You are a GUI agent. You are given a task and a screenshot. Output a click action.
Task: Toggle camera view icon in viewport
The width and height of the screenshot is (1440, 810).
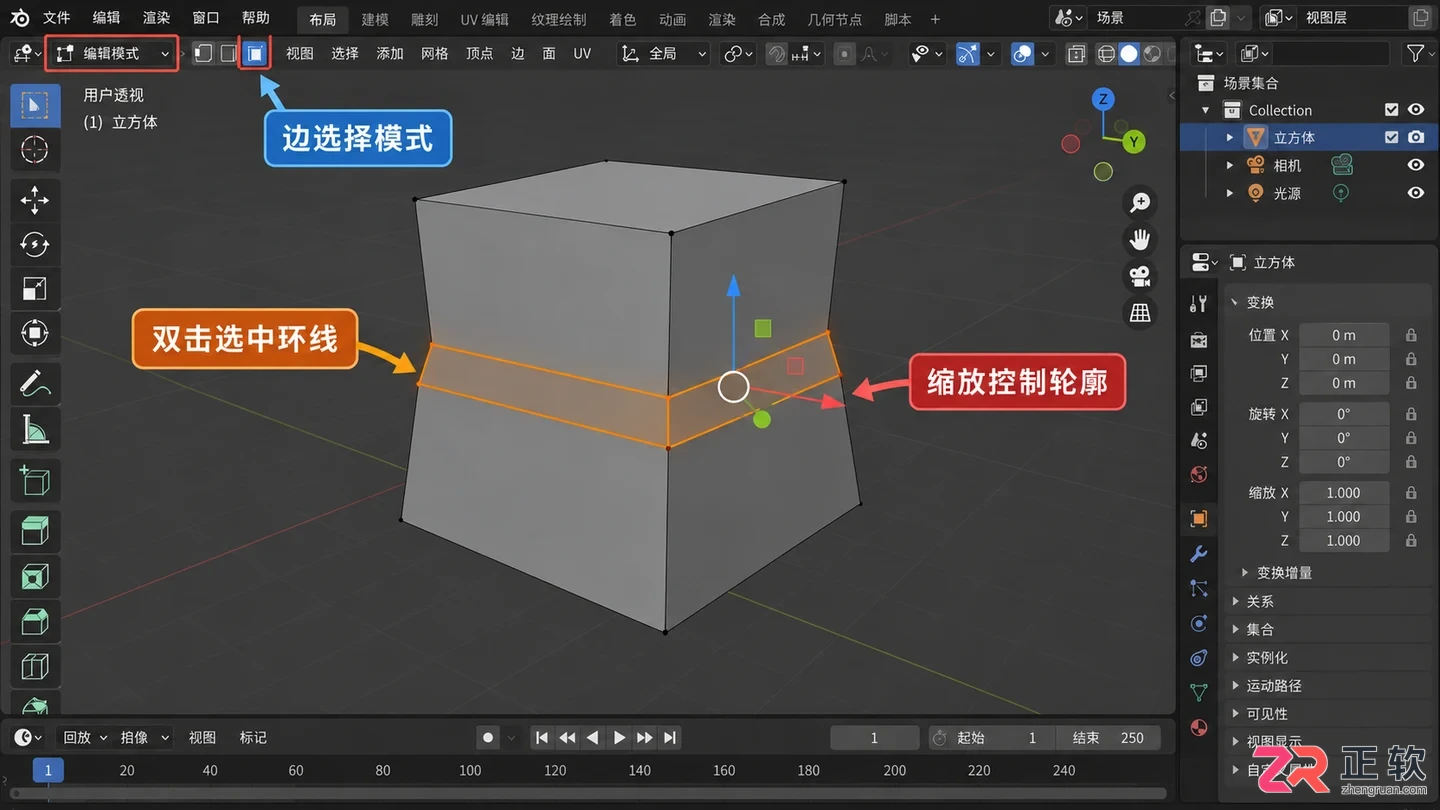(x=1139, y=277)
